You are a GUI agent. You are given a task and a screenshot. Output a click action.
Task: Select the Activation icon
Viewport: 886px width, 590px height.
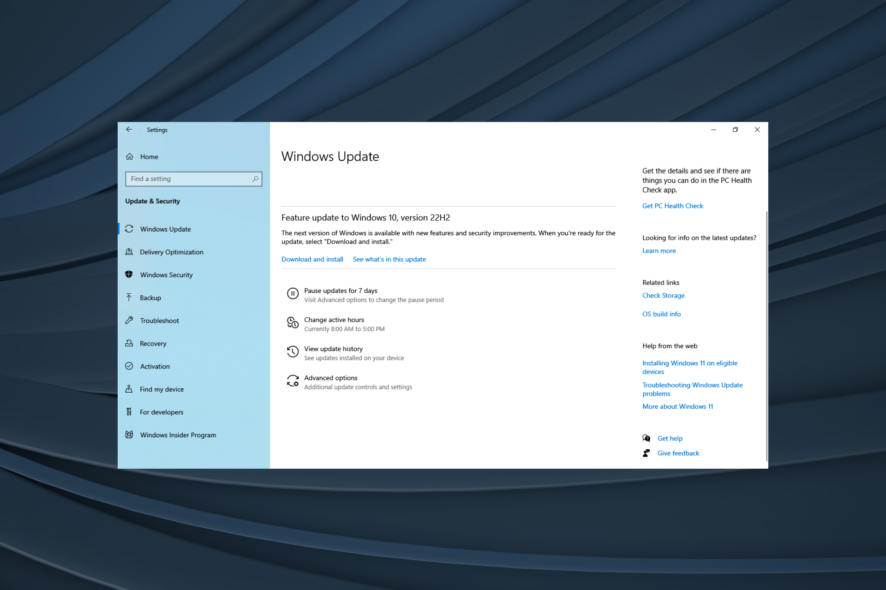pyautogui.click(x=130, y=366)
